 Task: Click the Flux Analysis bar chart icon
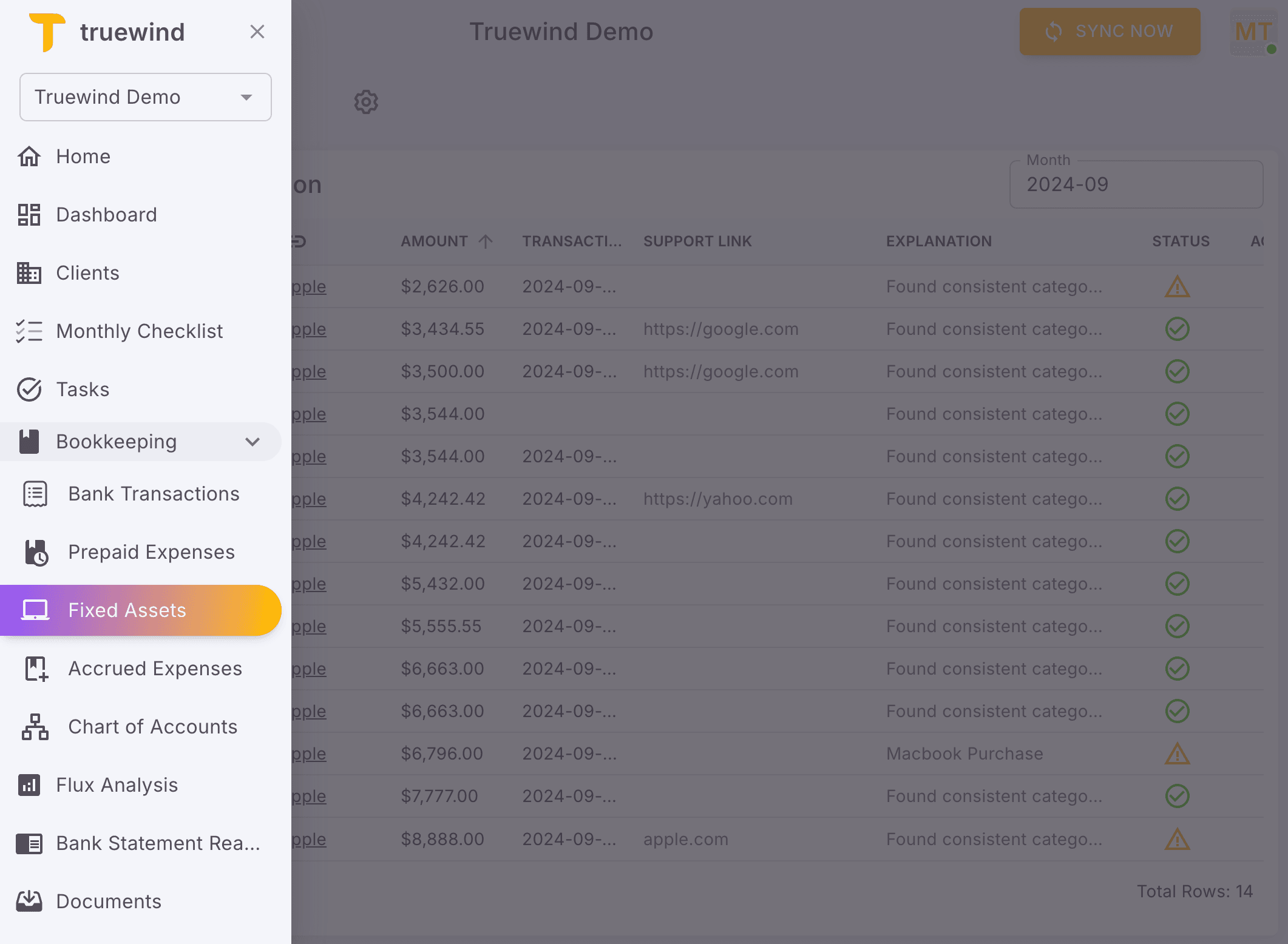[29, 784]
